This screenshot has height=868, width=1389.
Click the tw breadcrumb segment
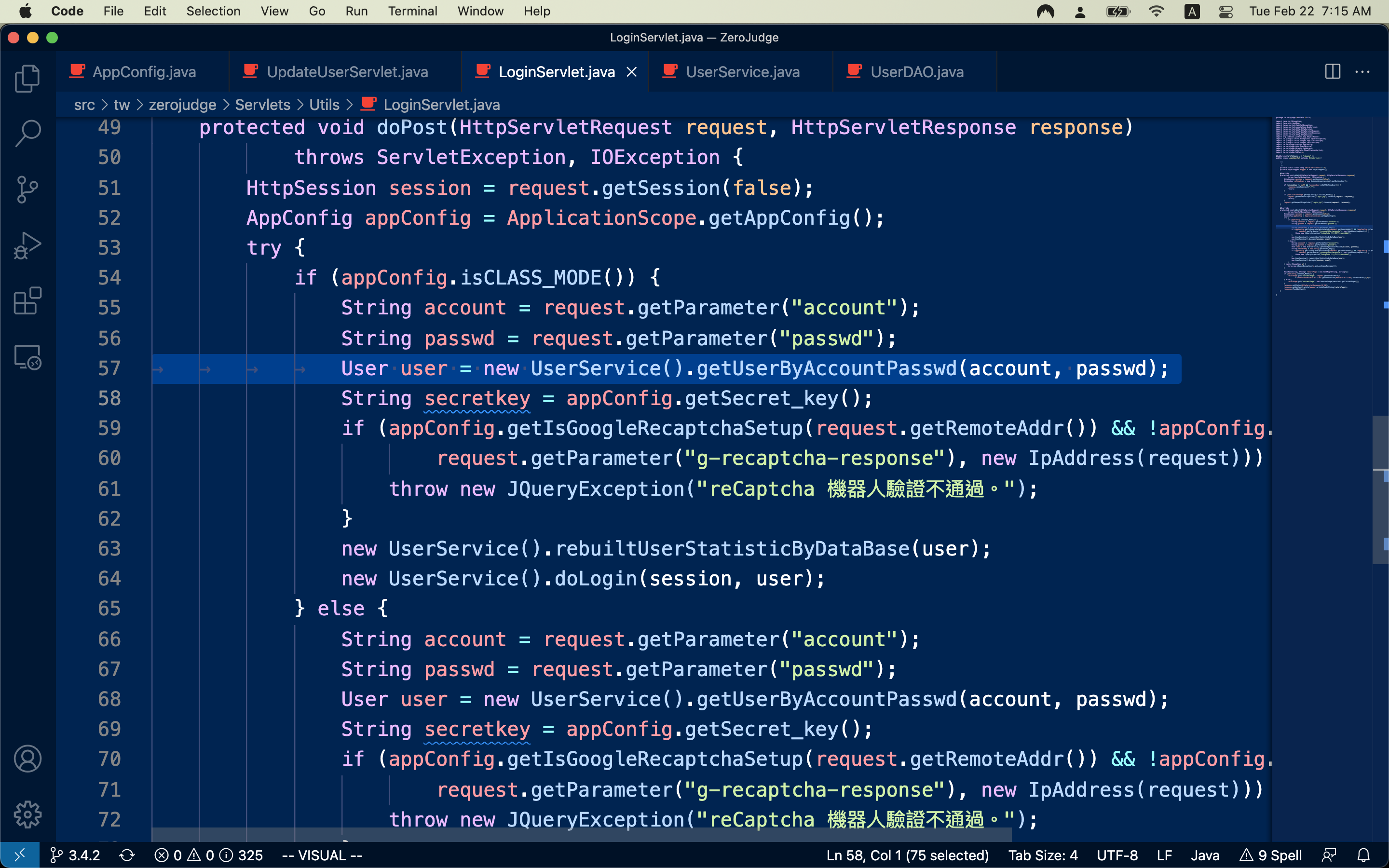(122, 105)
